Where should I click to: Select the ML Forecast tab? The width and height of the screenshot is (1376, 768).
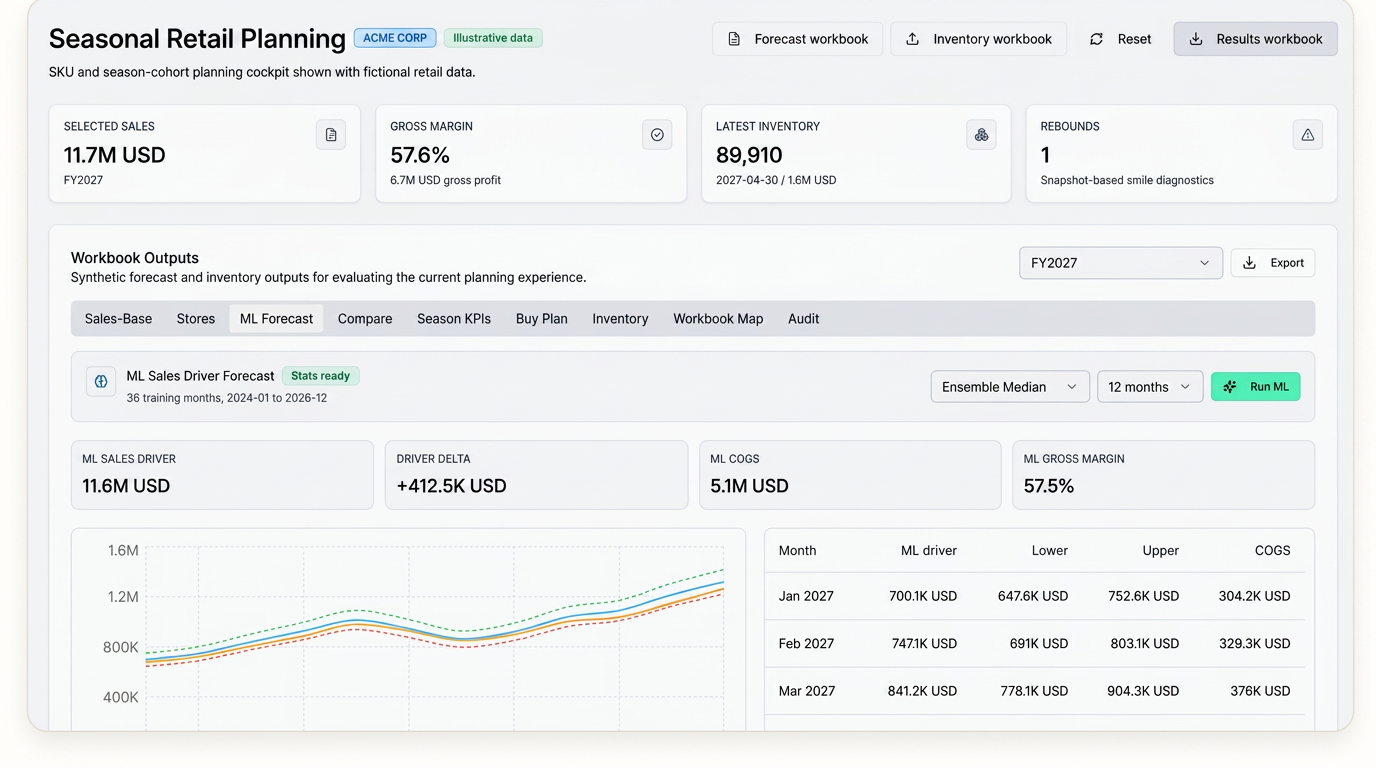[276, 319]
